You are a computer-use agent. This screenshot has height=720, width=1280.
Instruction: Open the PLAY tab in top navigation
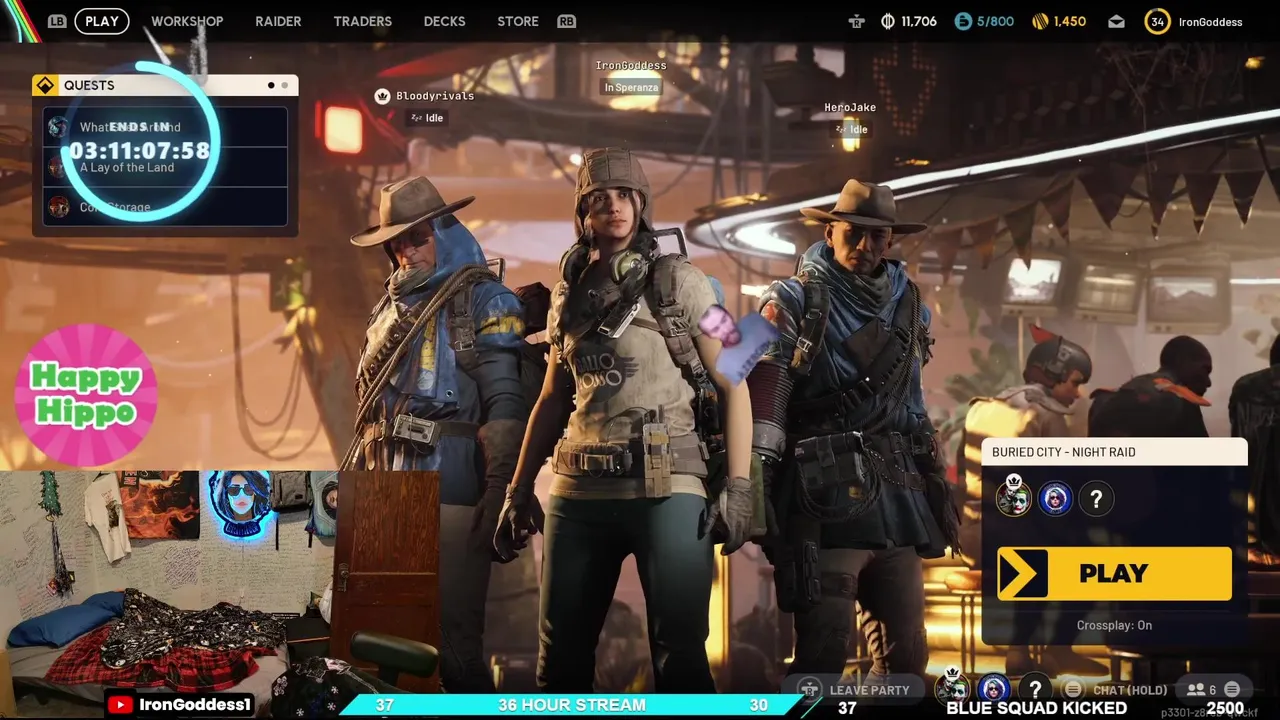click(101, 21)
